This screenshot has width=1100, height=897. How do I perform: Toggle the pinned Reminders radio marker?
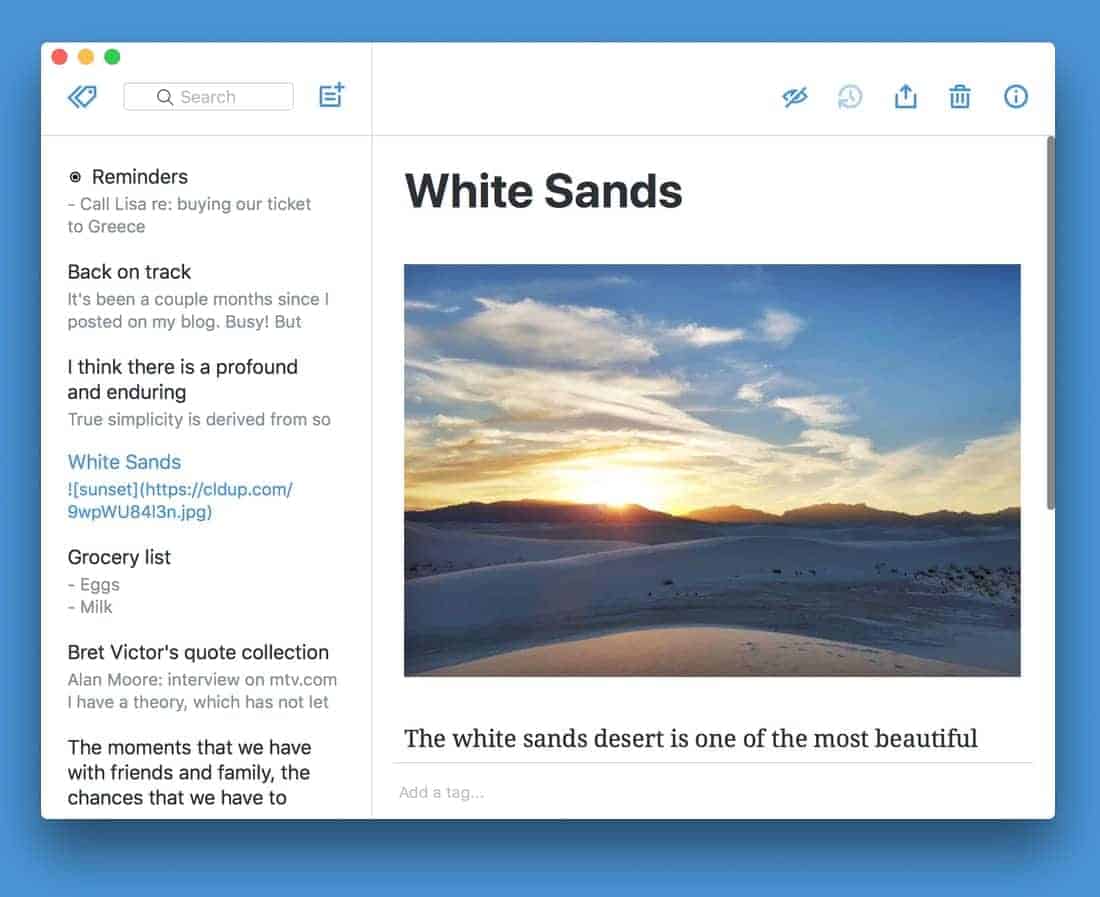(x=75, y=178)
